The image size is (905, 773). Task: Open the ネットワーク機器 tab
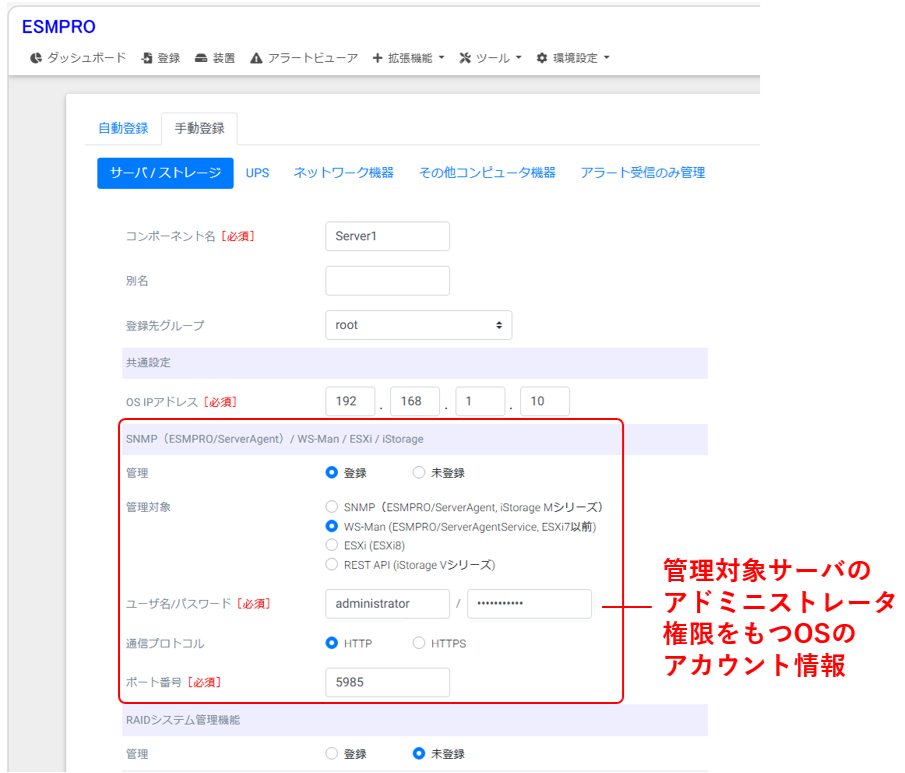[343, 172]
